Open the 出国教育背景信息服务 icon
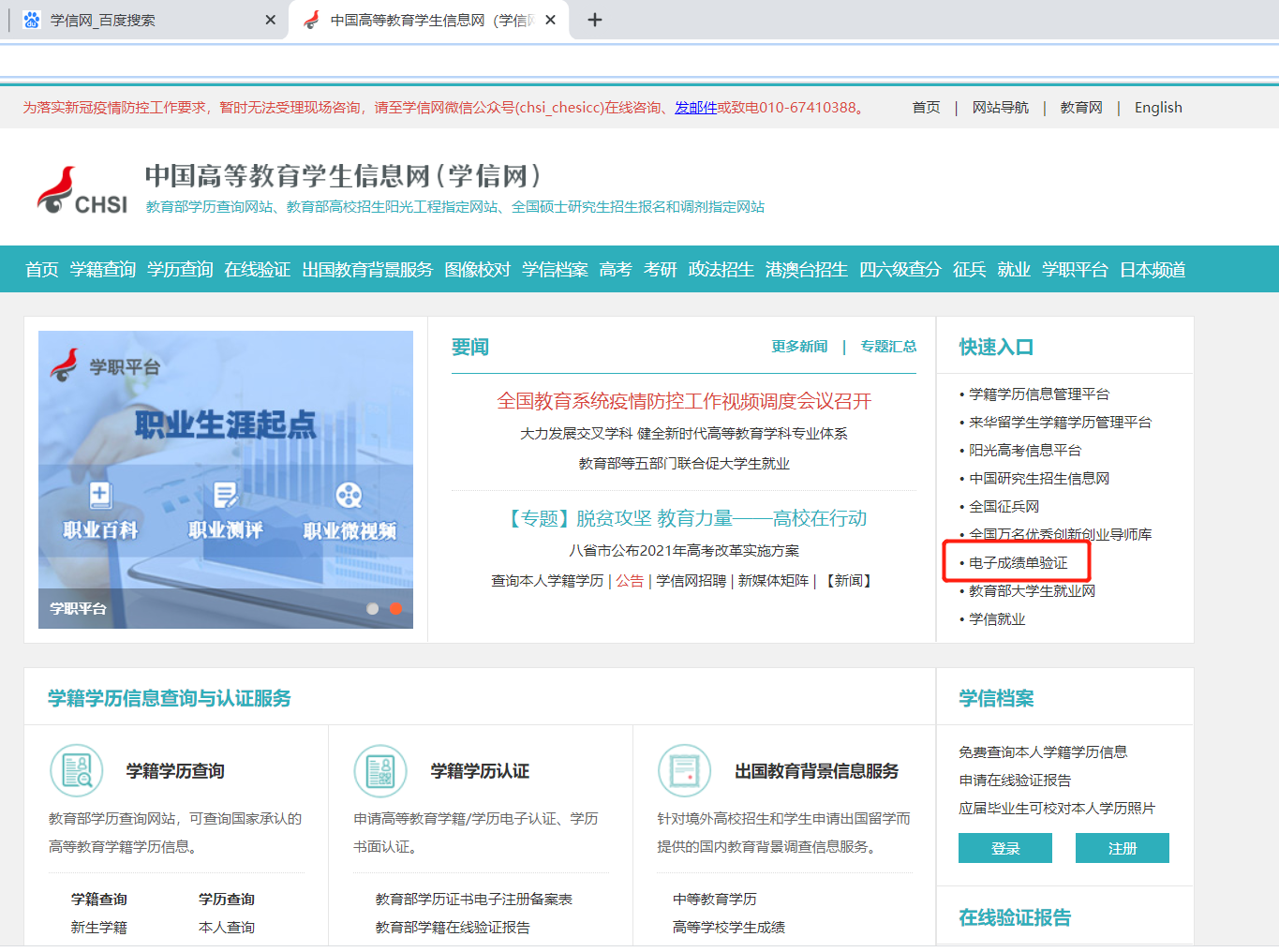This screenshot has width=1279, height=952. (685, 770)
